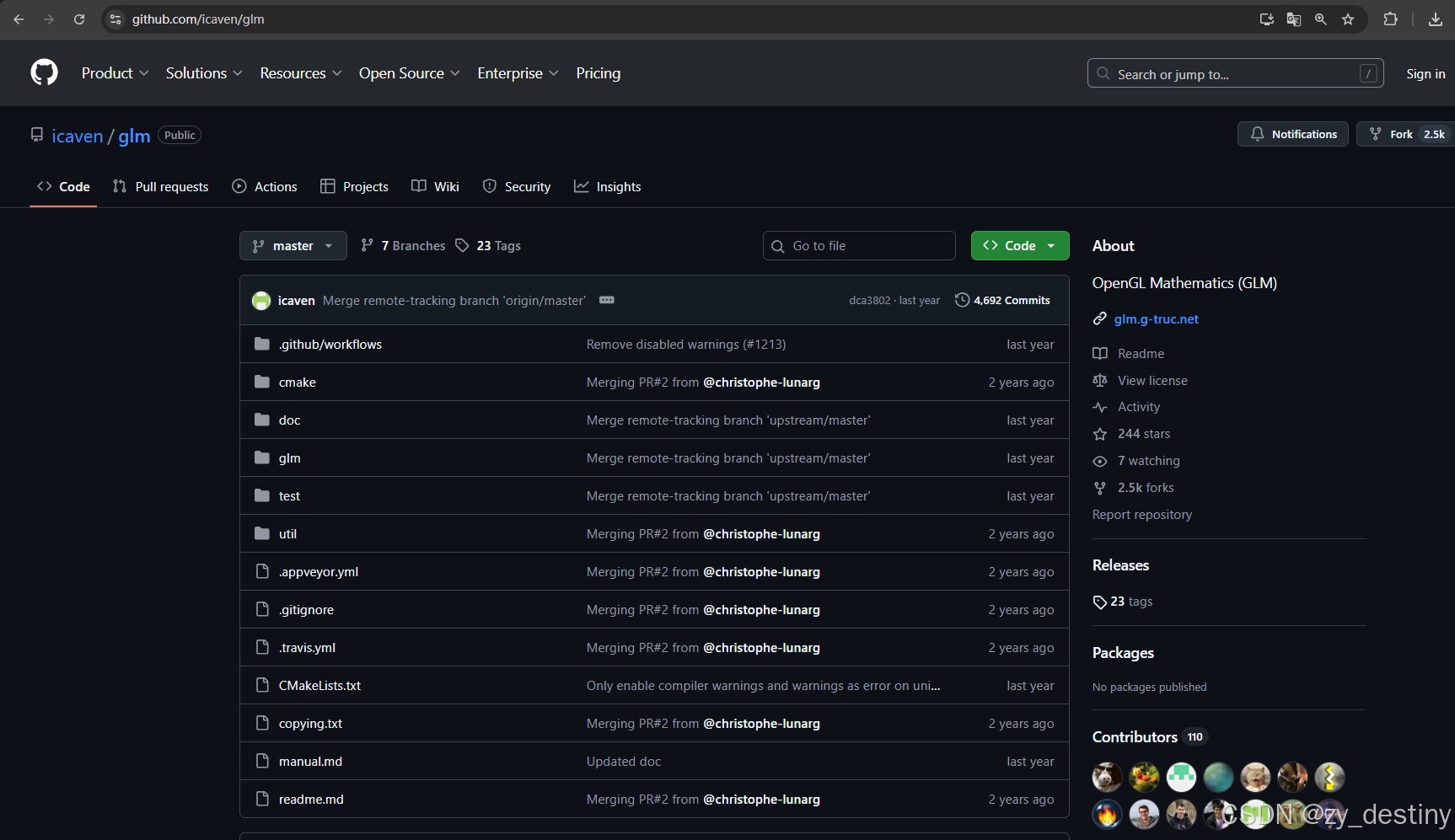This screenshot has width=1455, height=840.
Task: Click the glm repository name link
Action: coord(134,136)
